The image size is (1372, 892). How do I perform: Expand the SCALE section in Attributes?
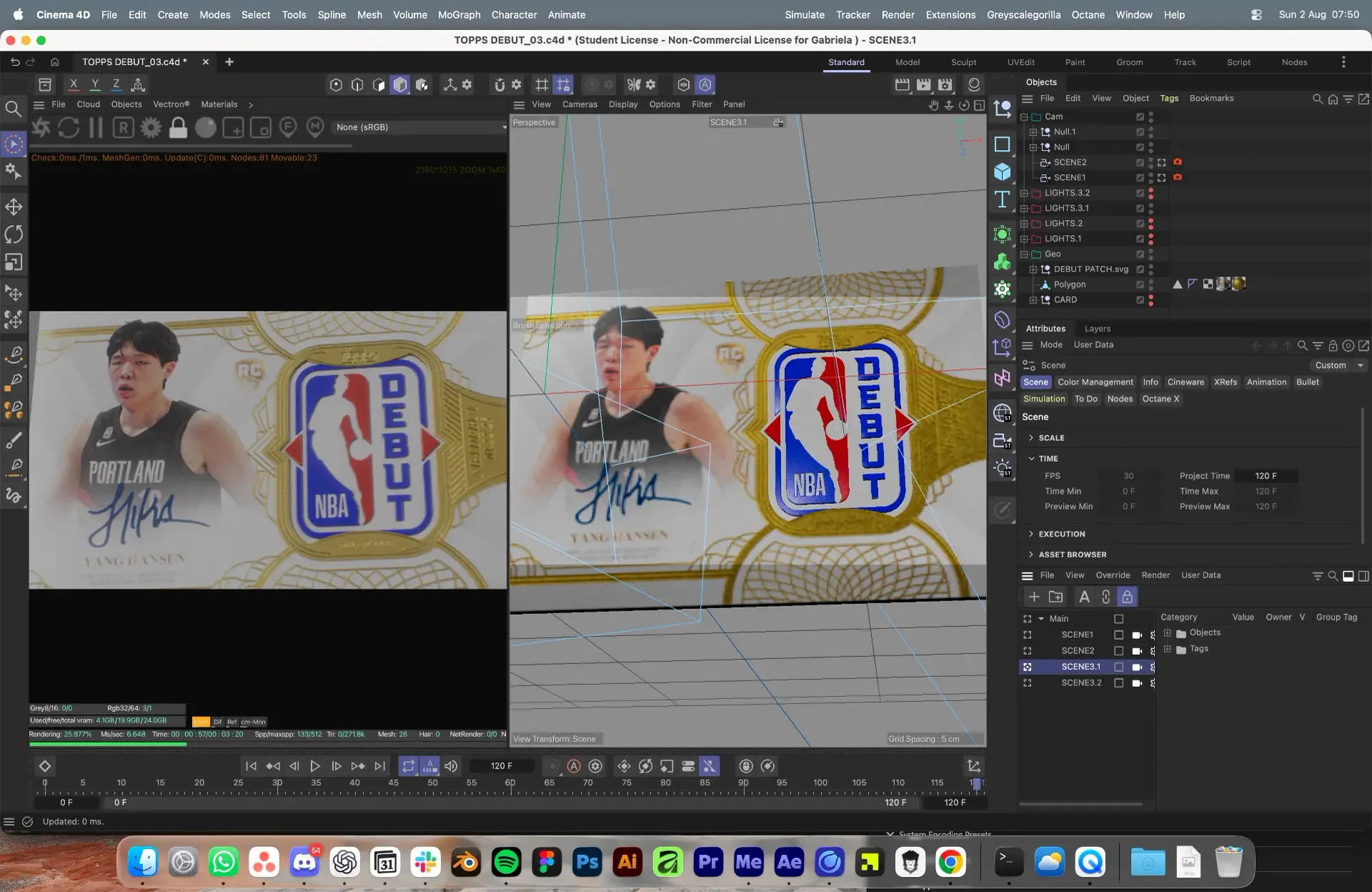click(1030, 437)
